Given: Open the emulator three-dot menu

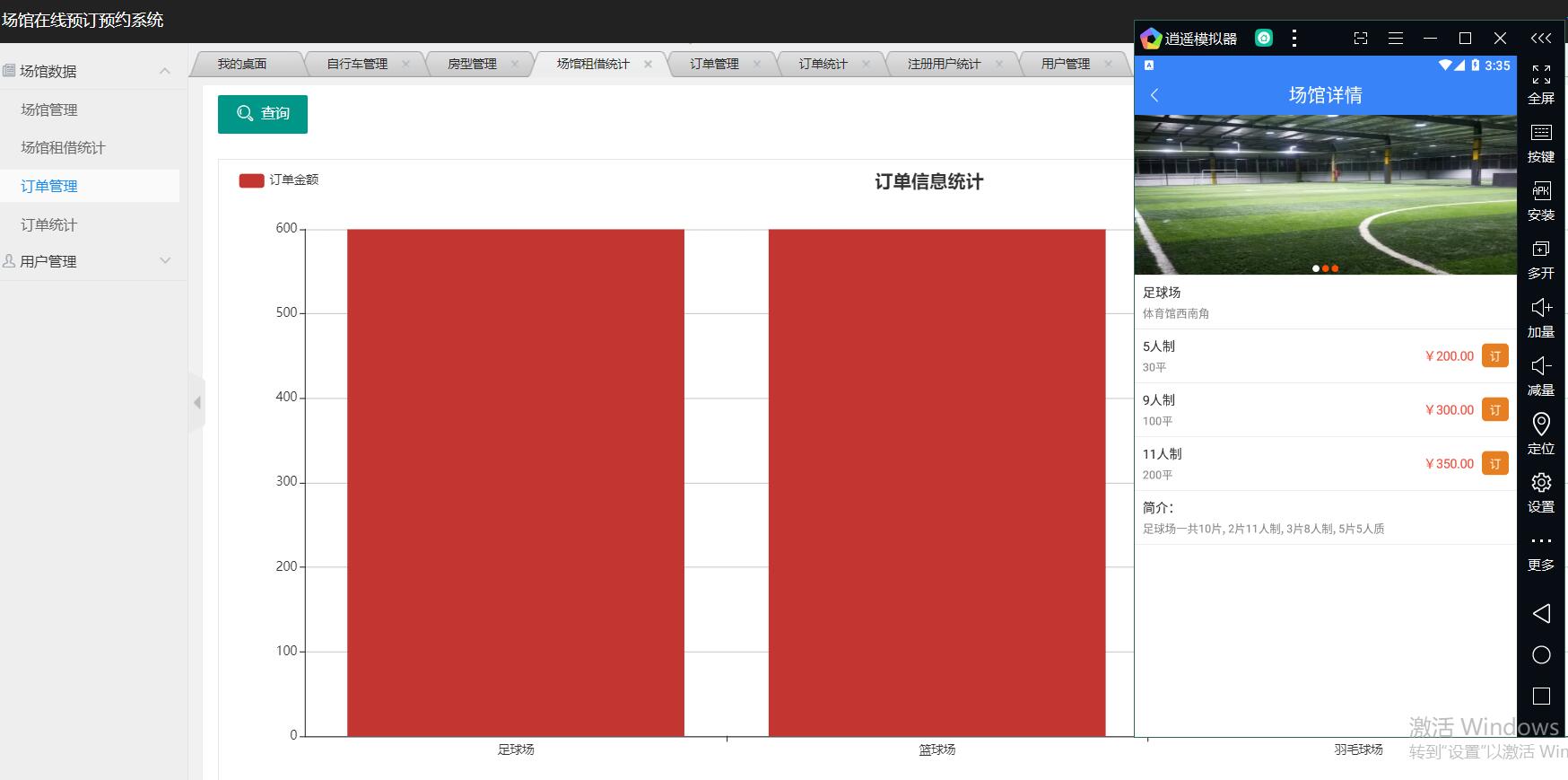Looking at the screenshot, I should 1294,38.
